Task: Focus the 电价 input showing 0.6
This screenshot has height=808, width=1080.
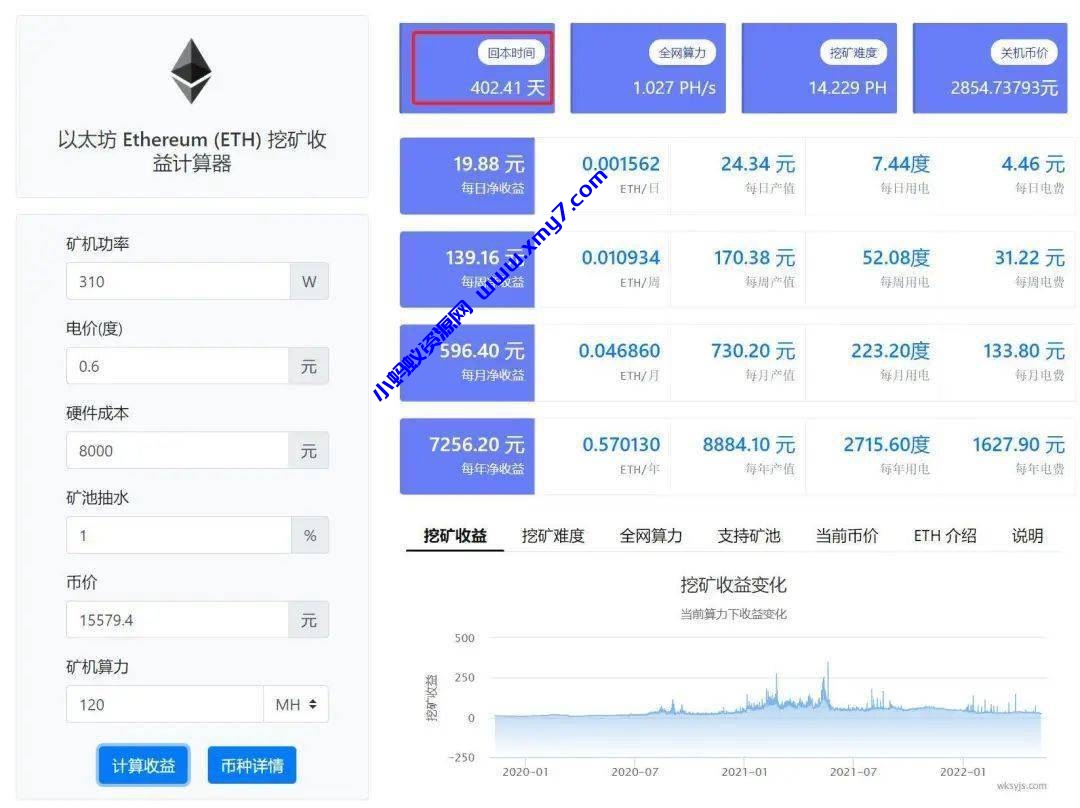Action: 178,366
